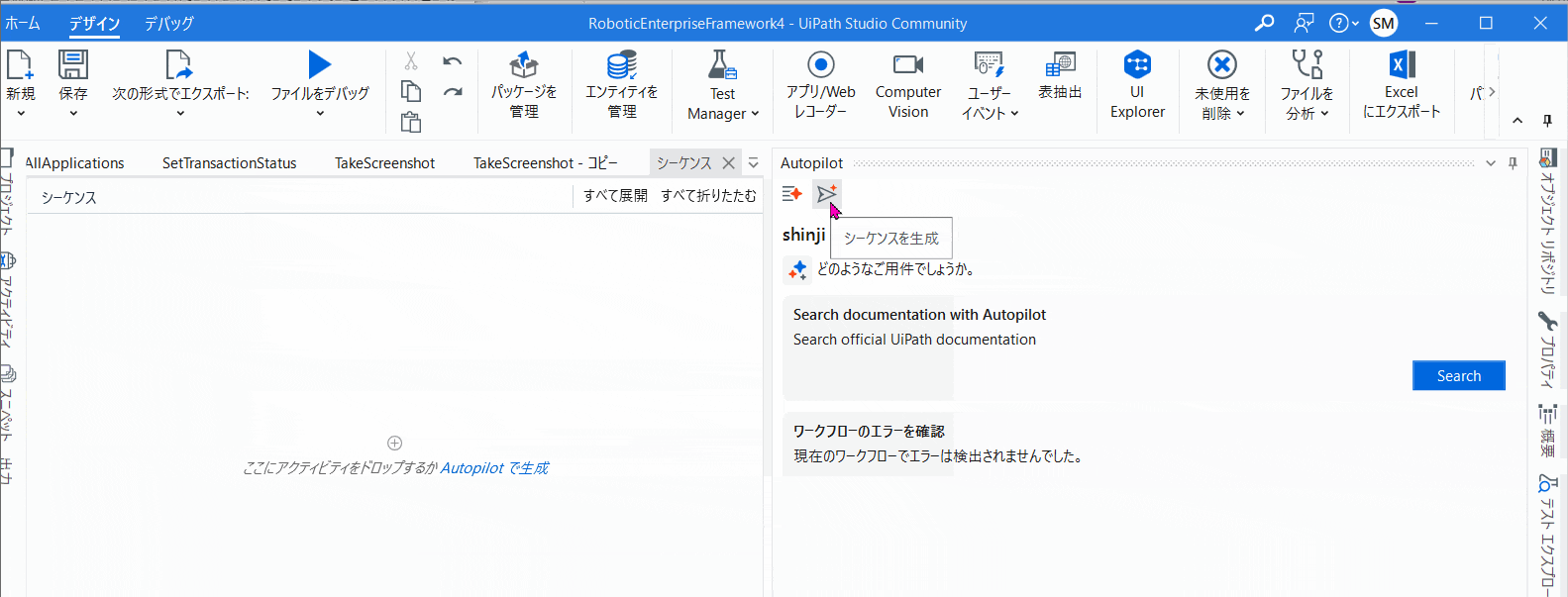This screenshot has height=597, width=1568.
Task: Open the TakeScreenshot document tab
Action: point(384,163)
